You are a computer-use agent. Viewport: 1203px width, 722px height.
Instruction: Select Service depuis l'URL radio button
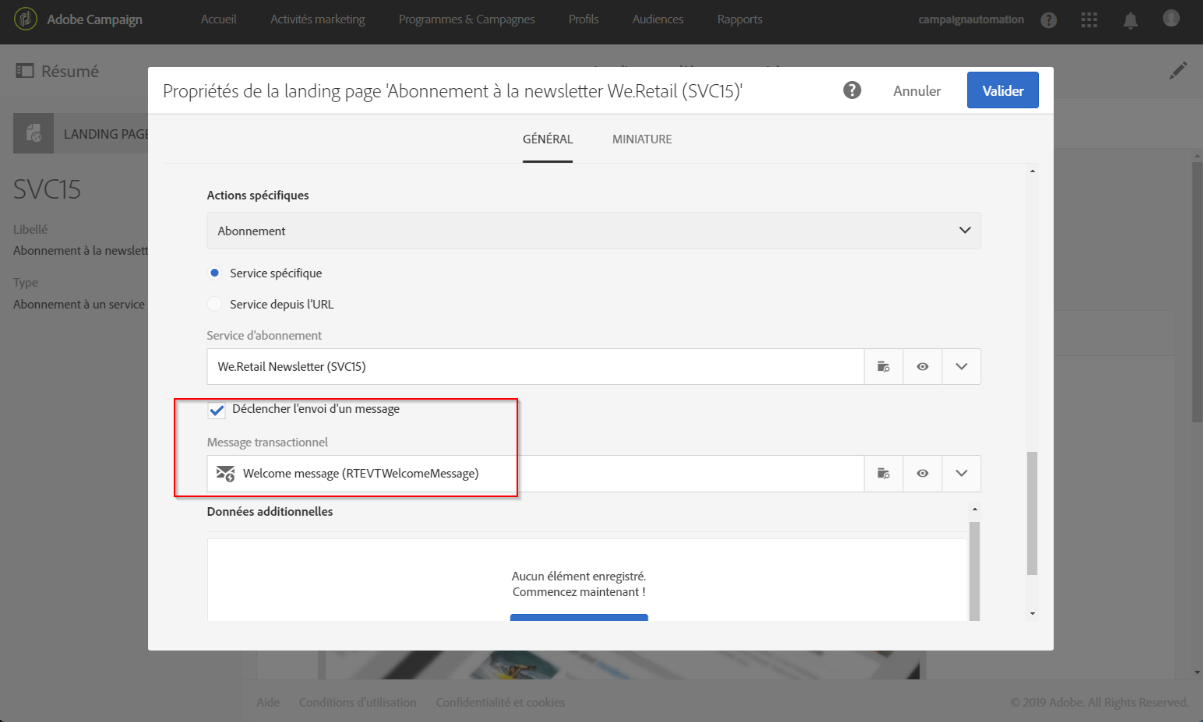pyautogui.click(x=214, y=304)
